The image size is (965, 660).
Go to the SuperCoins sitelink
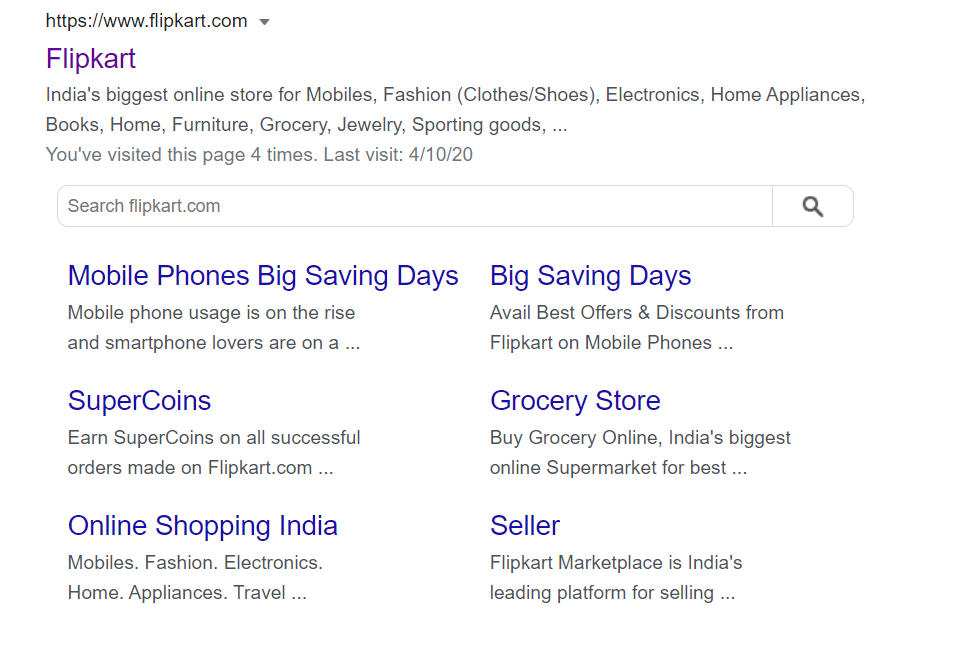(x=139, y=401)
